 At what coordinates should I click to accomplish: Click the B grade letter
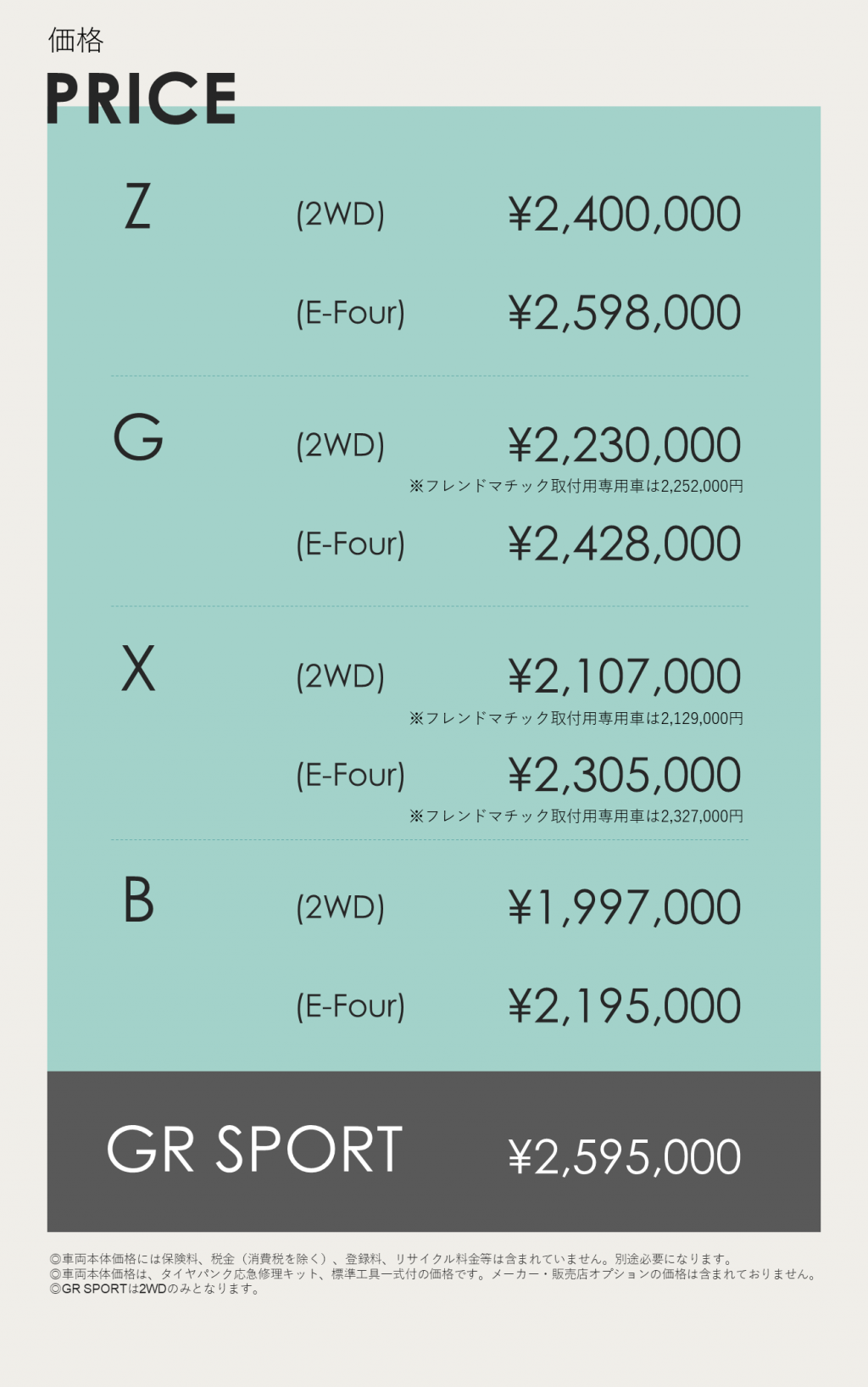click(138, 900)
